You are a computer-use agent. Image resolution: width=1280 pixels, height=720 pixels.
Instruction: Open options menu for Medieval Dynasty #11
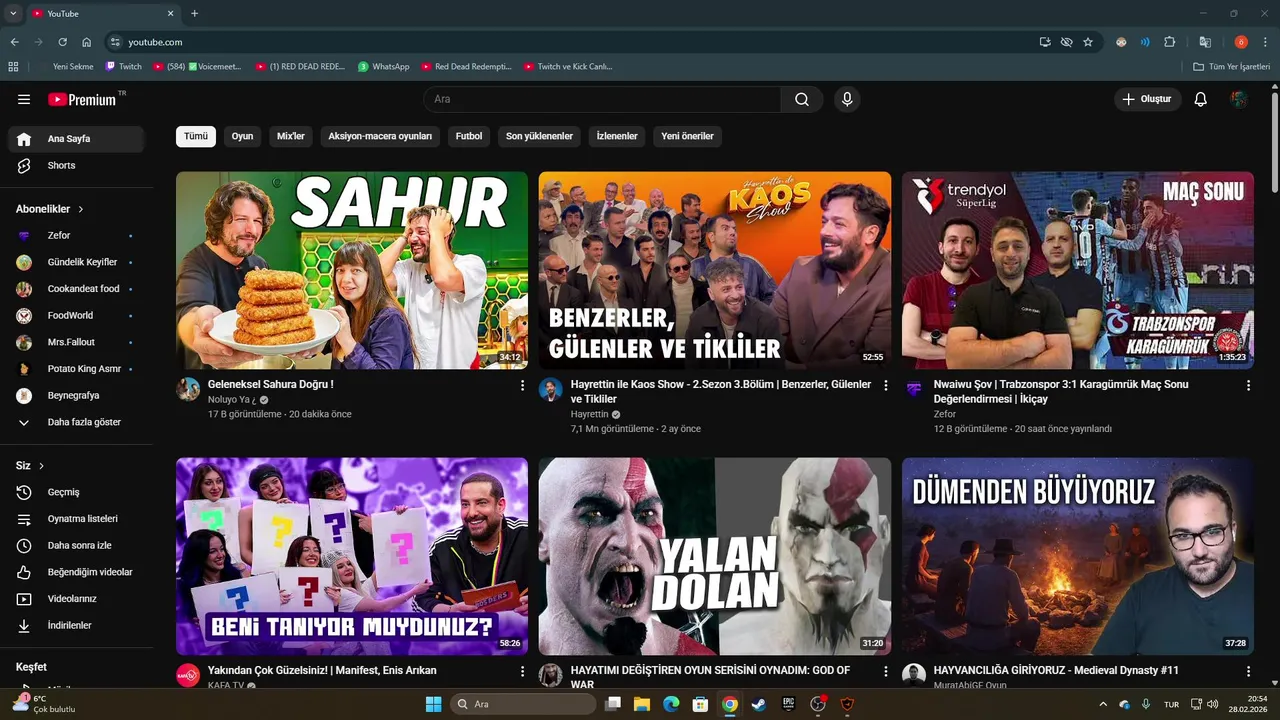coord(1248,671)
